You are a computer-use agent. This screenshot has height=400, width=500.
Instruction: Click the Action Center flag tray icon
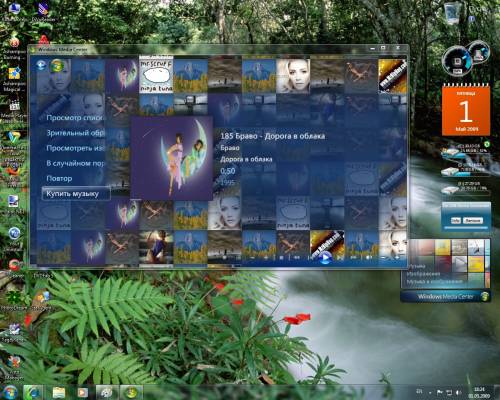(x=440, y=392)
